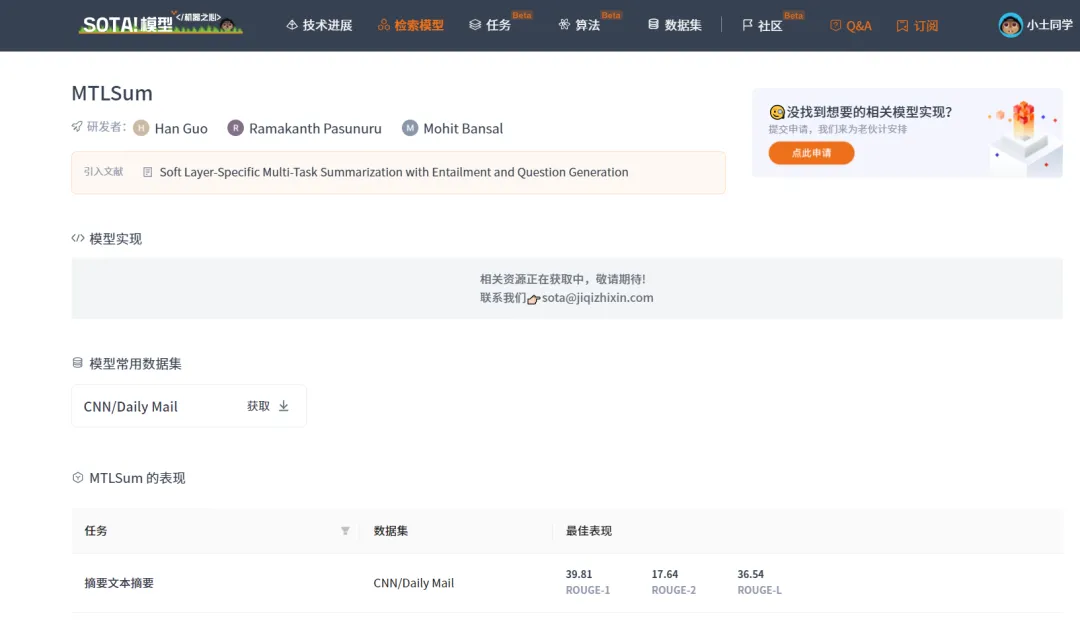Screen dimensions: 1080x621
Task: Open the 检索模型 navigation item
Action: (411, 25)
